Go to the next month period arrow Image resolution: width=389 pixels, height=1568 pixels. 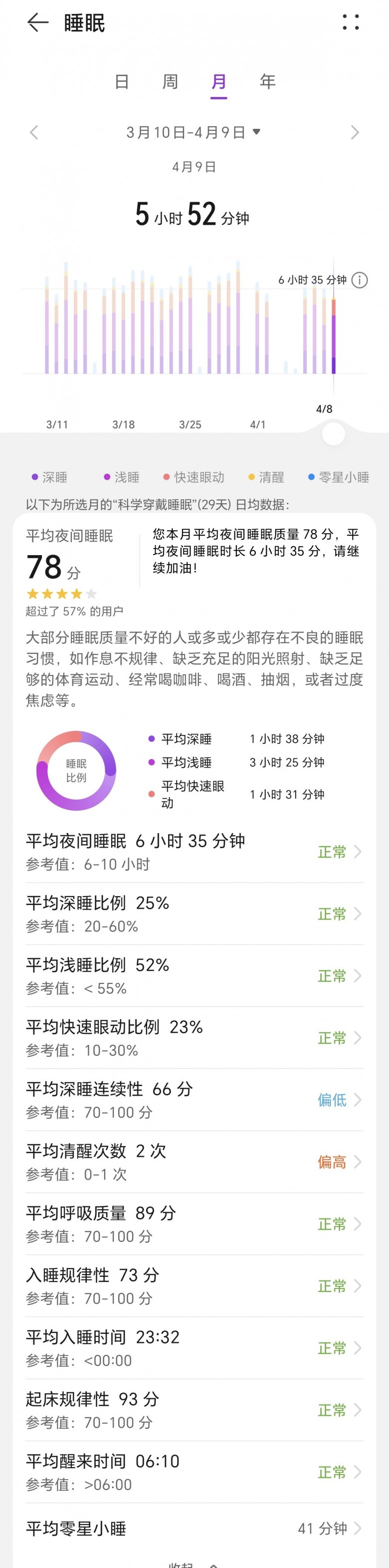(x=355, y=133)
